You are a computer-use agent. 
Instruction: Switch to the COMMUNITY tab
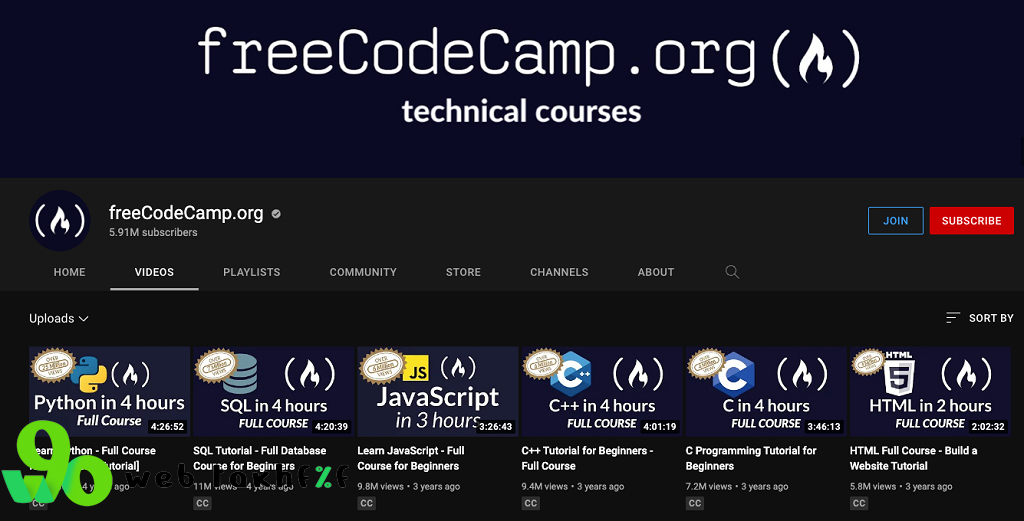pyautogui.click(x=363, y=272)
